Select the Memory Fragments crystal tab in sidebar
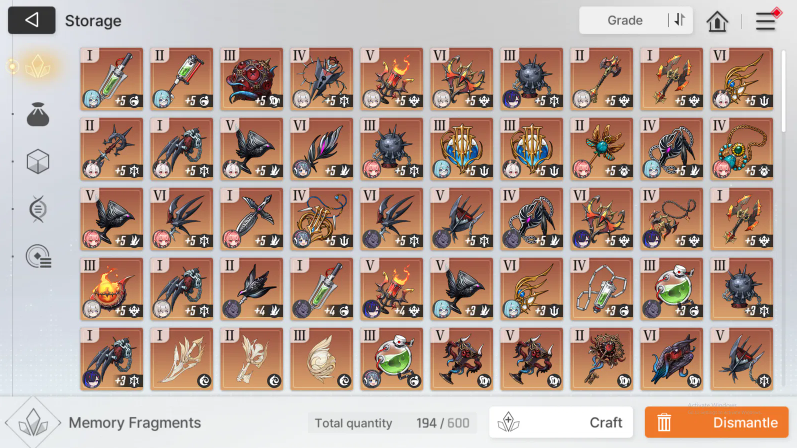Image resolution: width=797 pixels, height=448 pixels. 38,66
